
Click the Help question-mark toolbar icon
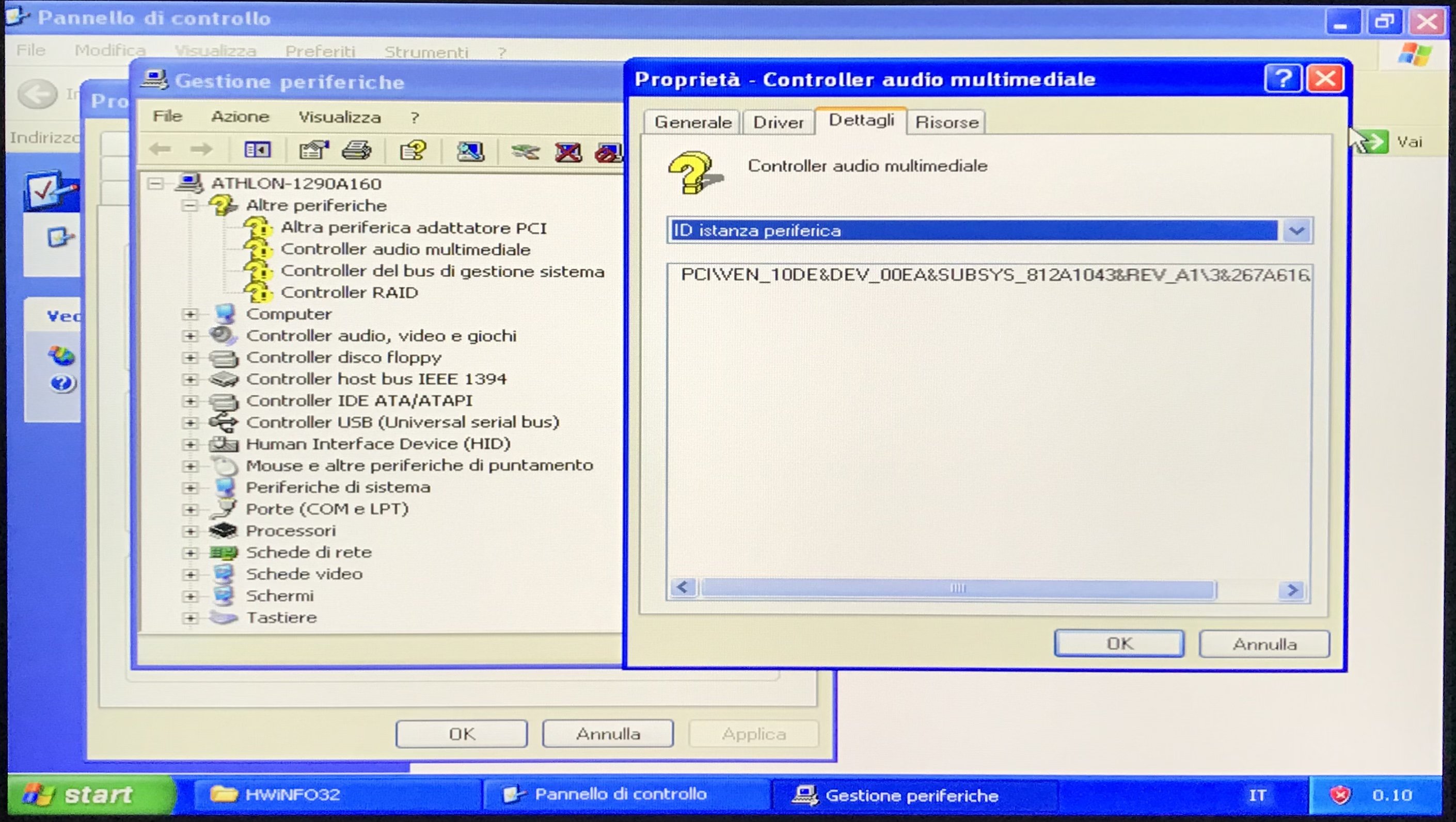click(413, 150)
